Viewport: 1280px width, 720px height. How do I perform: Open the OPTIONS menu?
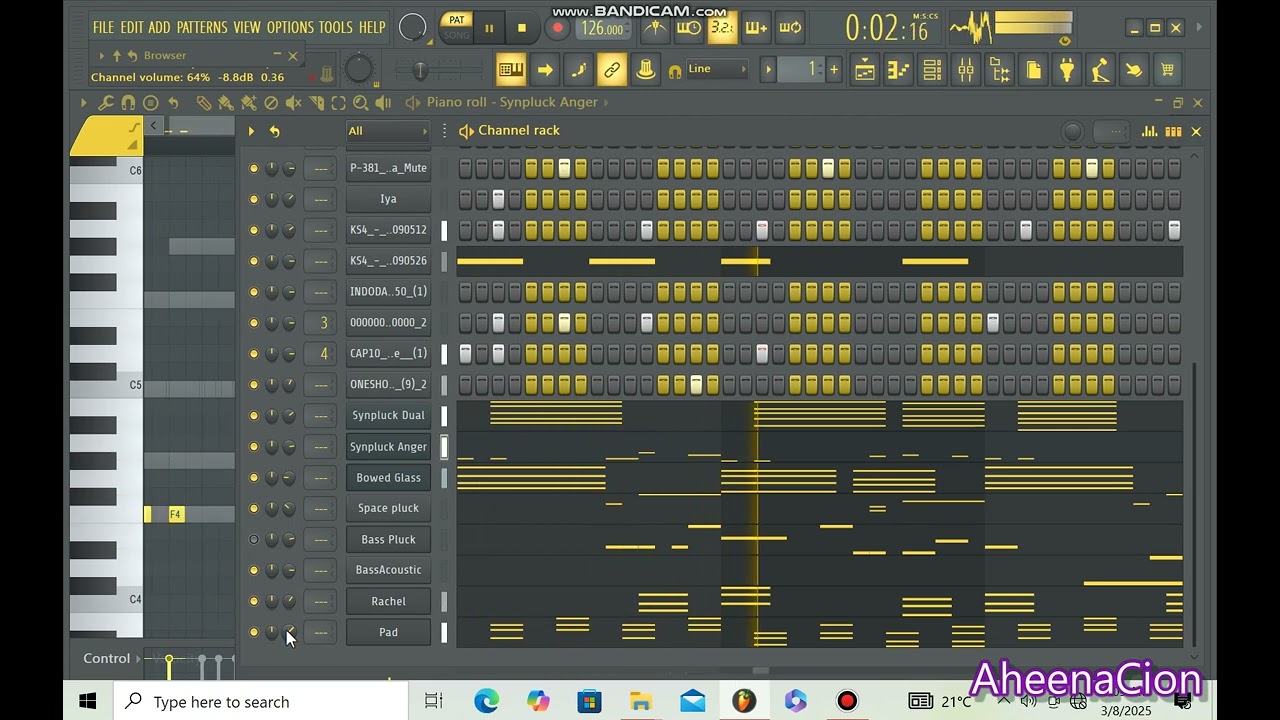point(290,28)
